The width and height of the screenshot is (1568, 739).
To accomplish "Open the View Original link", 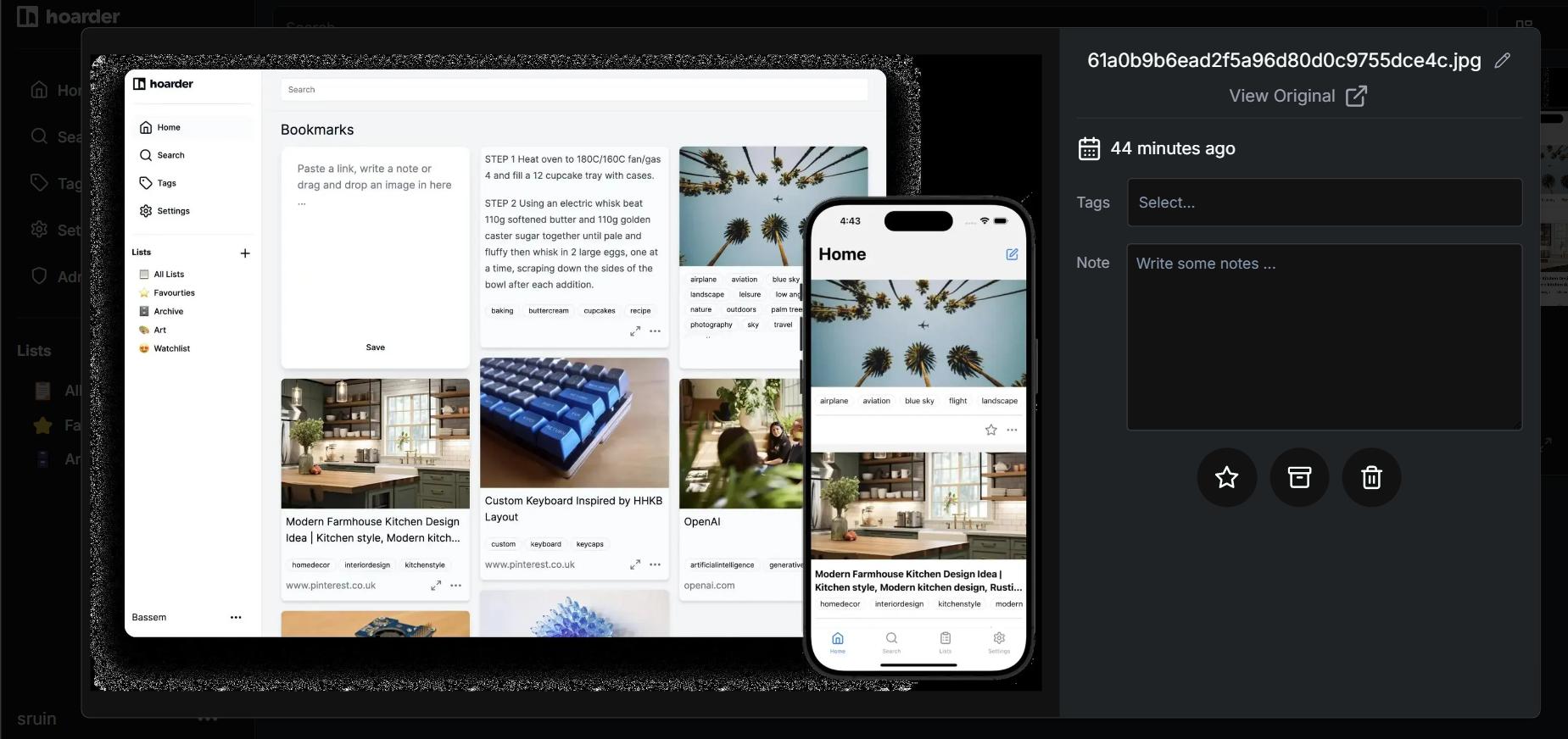I will [1297, 96].
